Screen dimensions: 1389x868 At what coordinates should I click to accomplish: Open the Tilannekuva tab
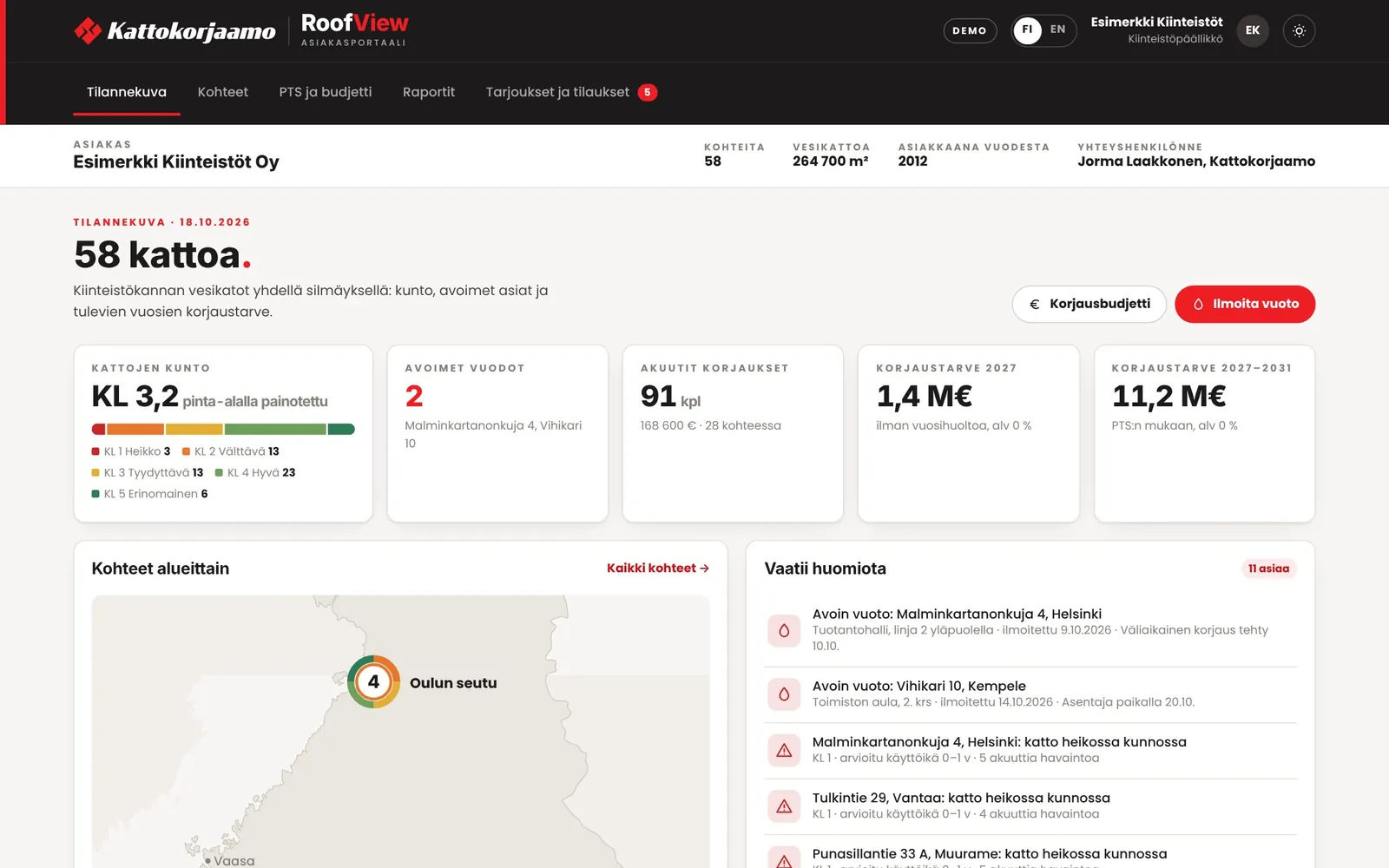click(x=127, y=92)
